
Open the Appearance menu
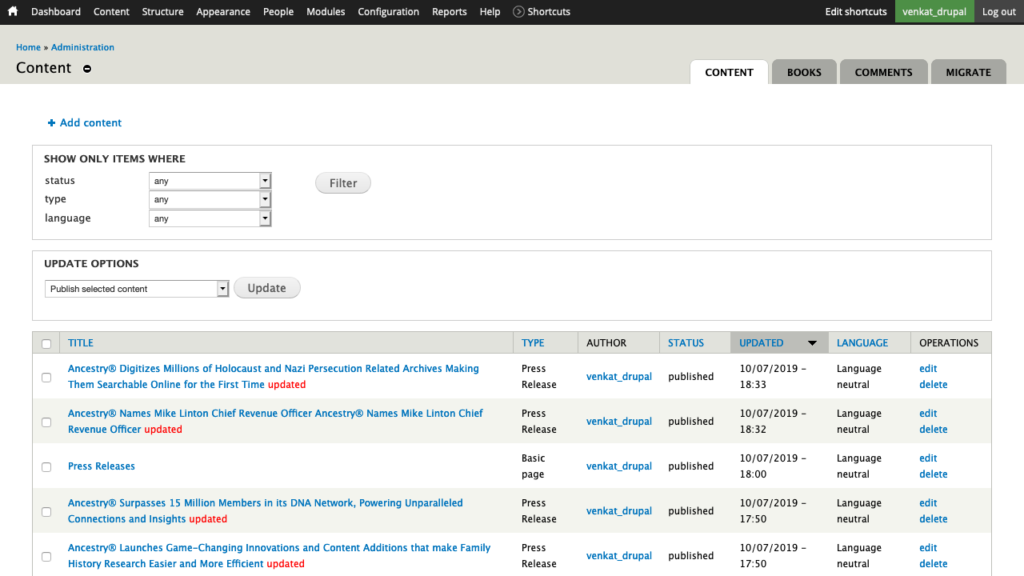pyautogui.click(x=223, y=12)
